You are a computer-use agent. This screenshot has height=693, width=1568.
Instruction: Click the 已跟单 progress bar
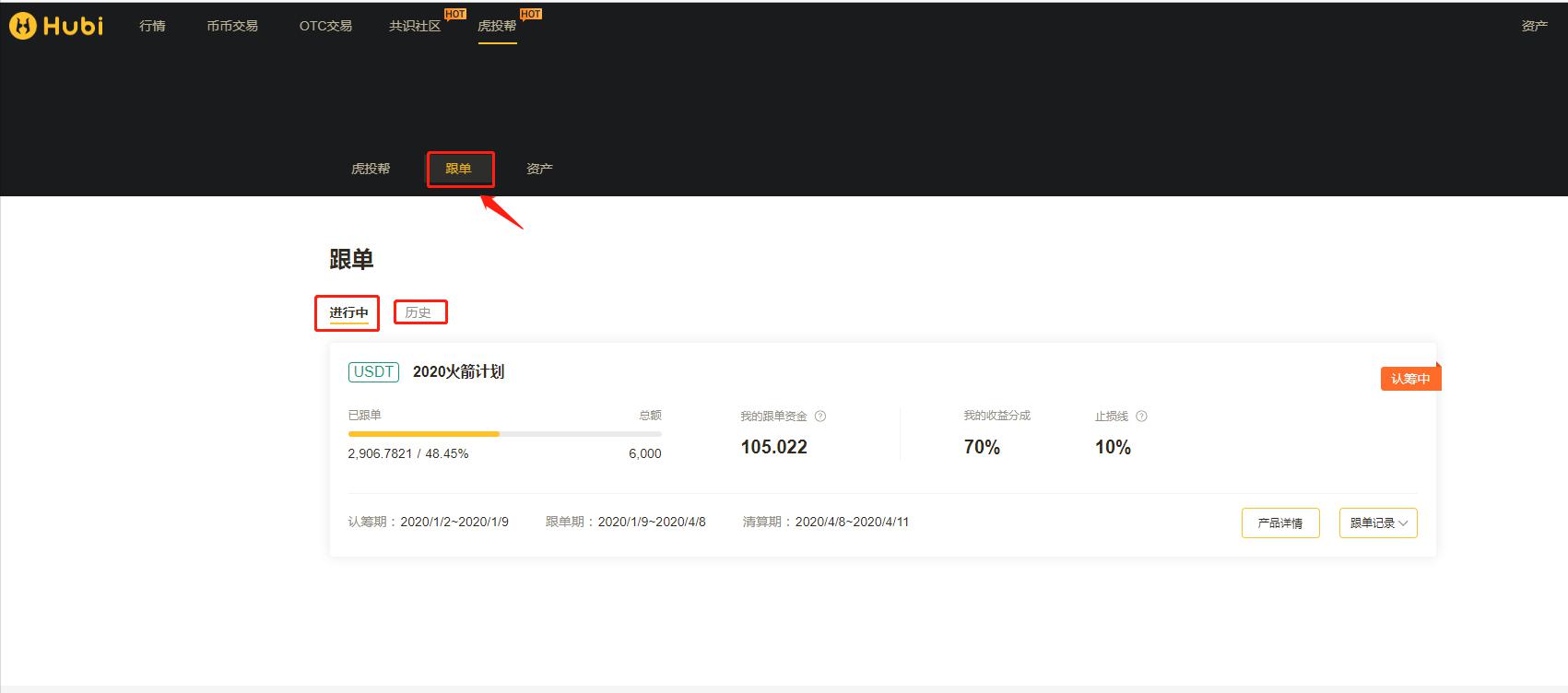(x=505, y=433)
